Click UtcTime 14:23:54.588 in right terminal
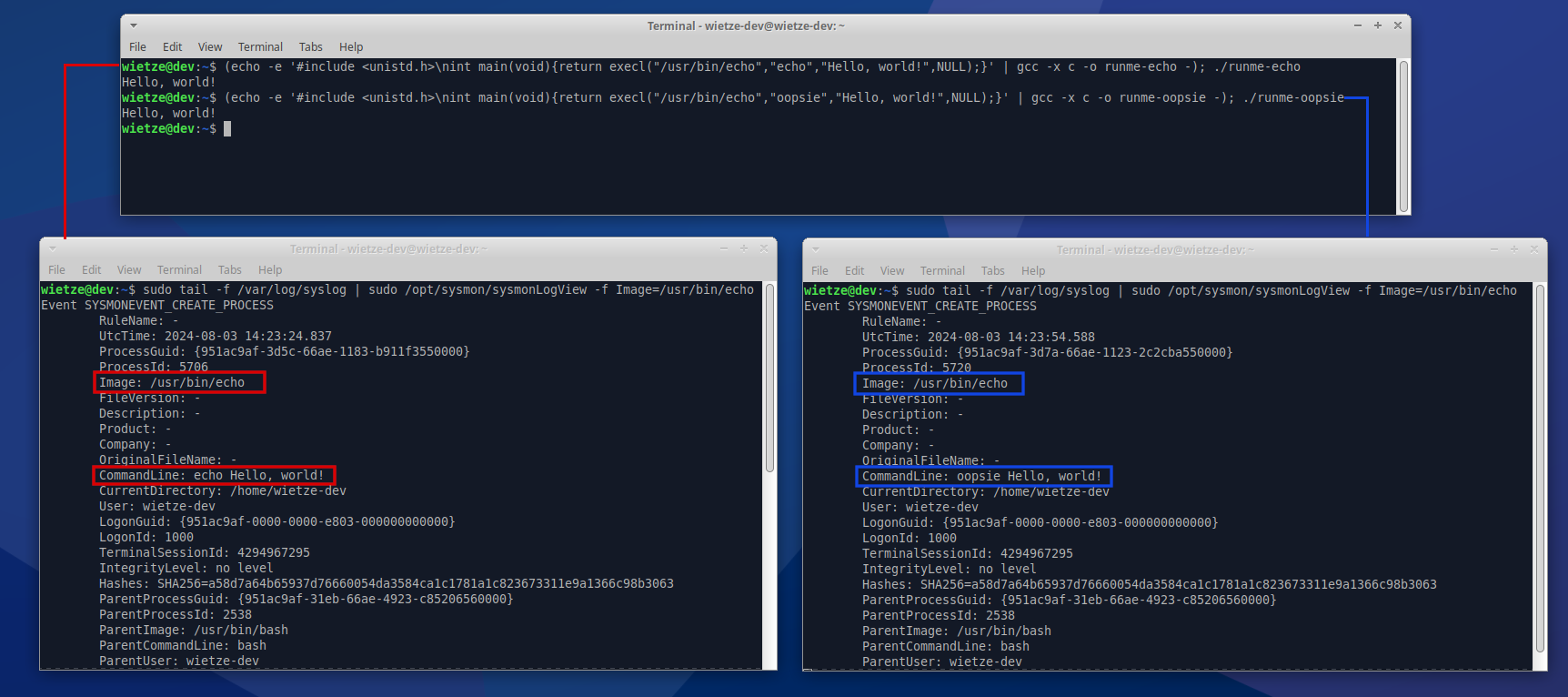The width and height of the screenshot is (1568, 697). [x=979, y=338]
